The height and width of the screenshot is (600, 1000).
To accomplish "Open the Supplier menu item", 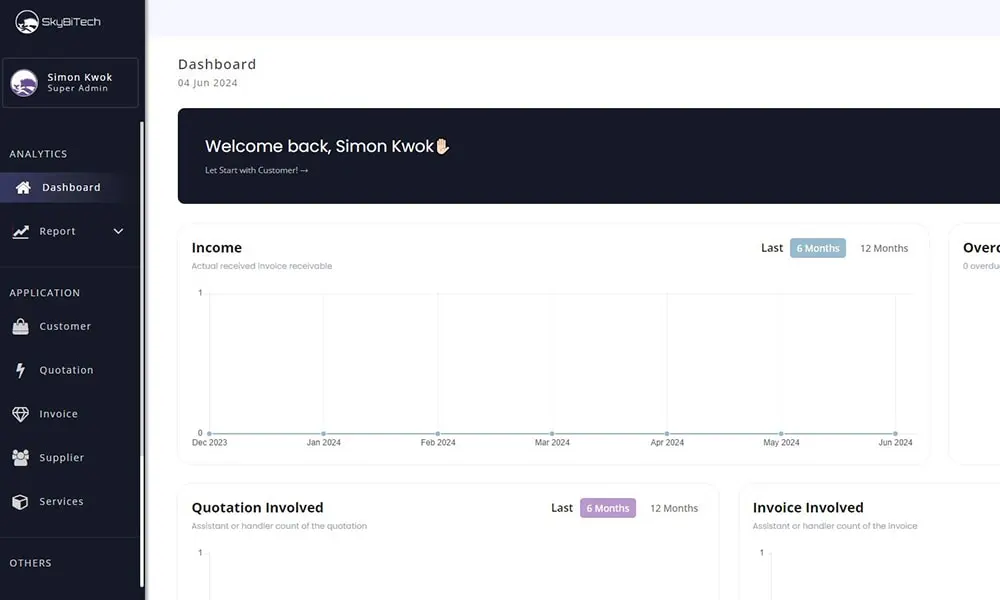I will [62, 458].
